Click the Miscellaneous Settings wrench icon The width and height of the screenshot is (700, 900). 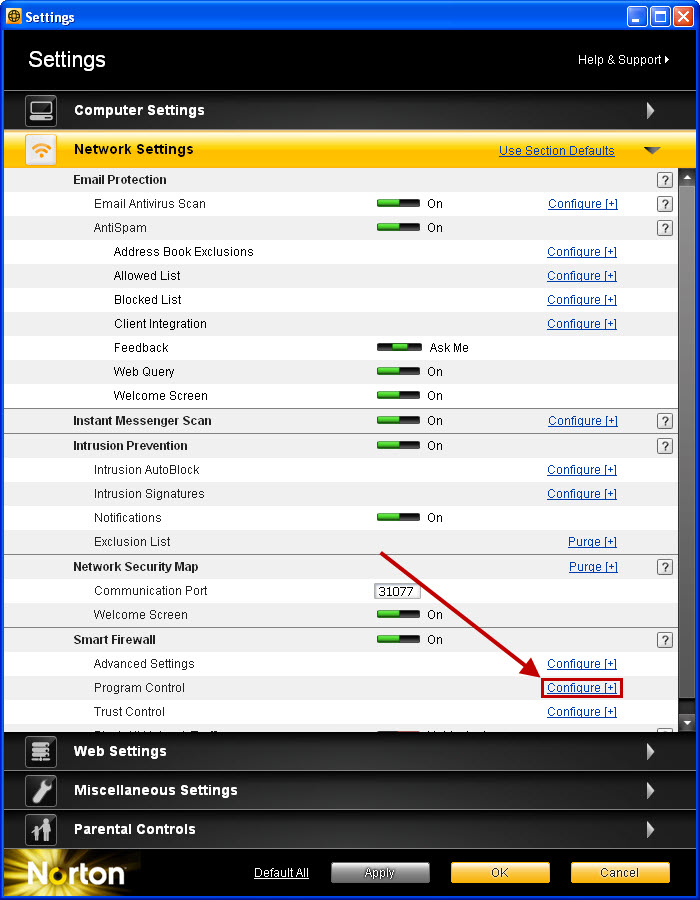41,790
